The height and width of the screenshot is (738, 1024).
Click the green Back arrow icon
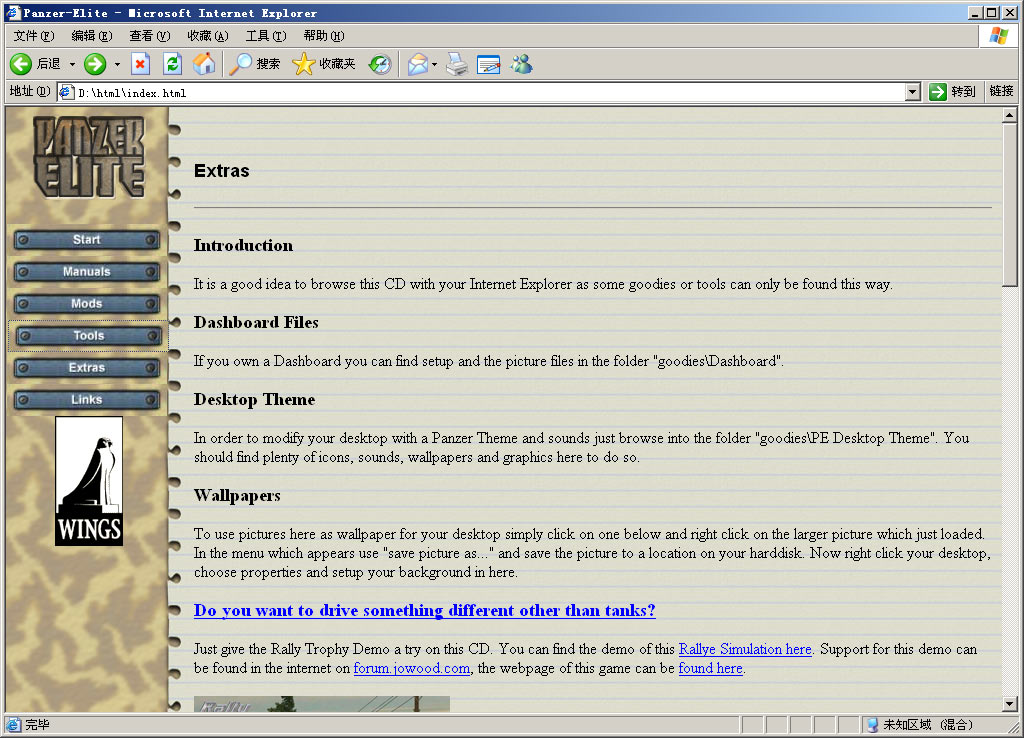21,64
